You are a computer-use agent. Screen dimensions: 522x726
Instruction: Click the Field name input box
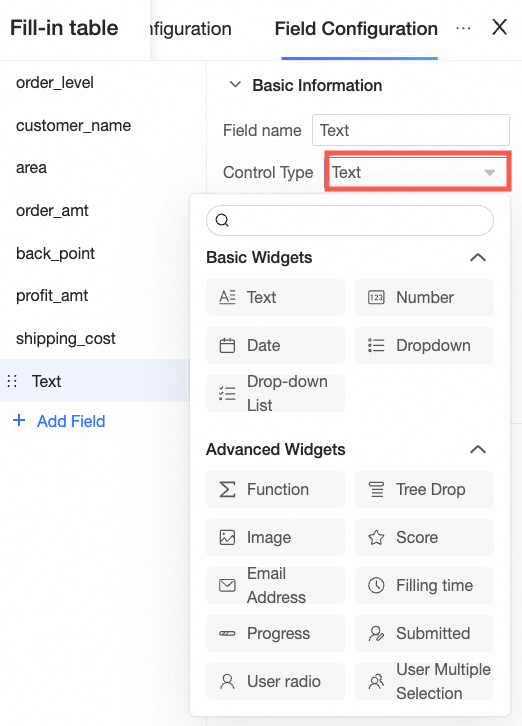411,130
